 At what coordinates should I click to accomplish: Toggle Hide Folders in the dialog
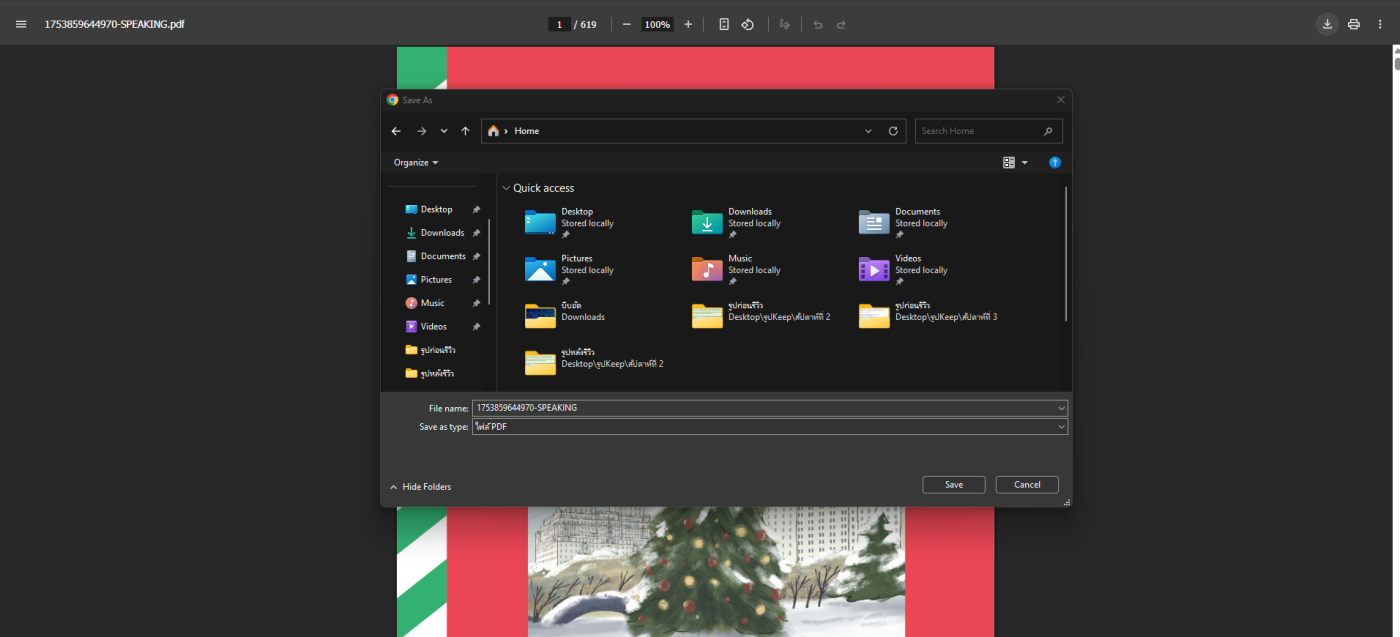point(420,487)
